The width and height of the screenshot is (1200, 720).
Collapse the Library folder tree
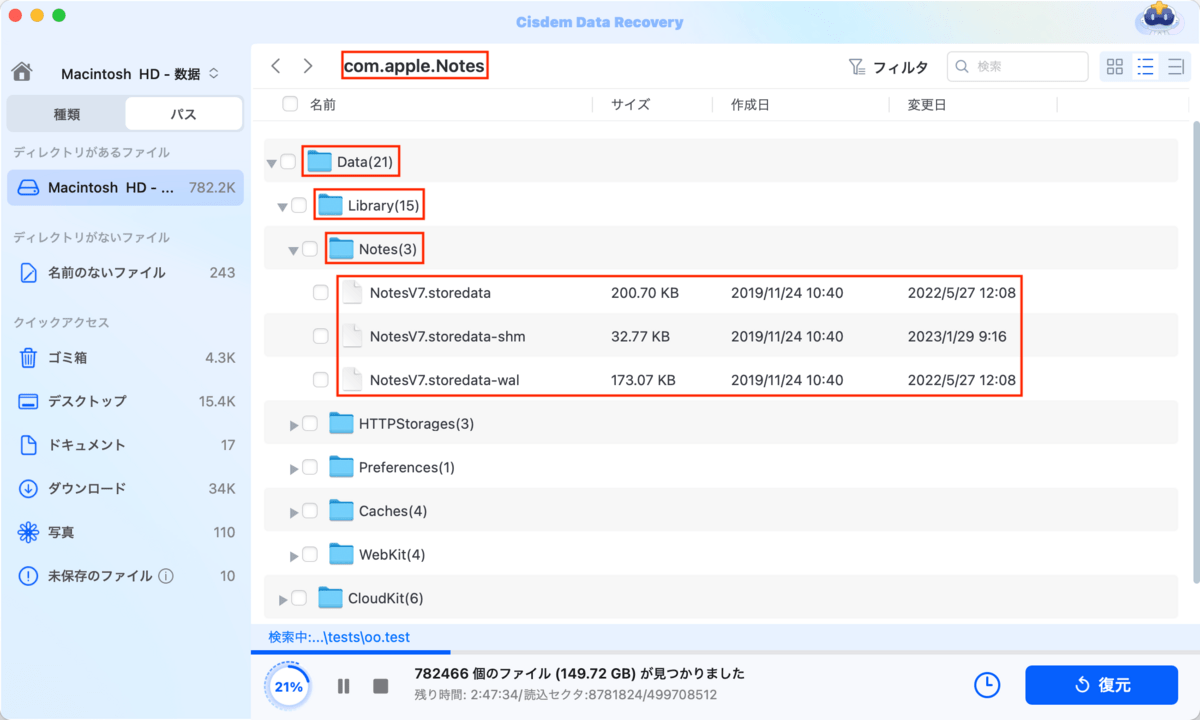coord(283,207)
